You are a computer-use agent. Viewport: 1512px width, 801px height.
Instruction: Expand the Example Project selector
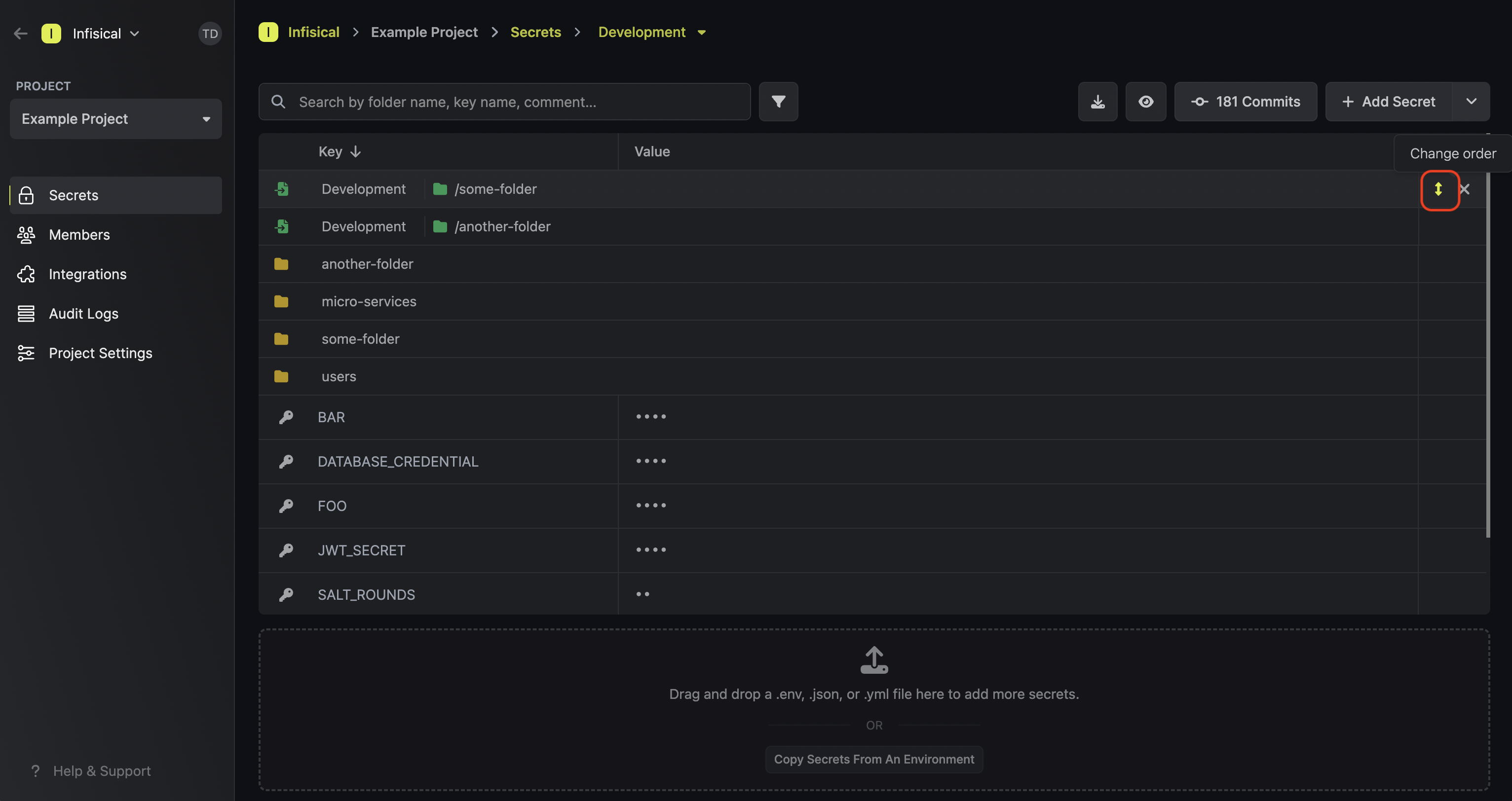(x=115, y=118)
